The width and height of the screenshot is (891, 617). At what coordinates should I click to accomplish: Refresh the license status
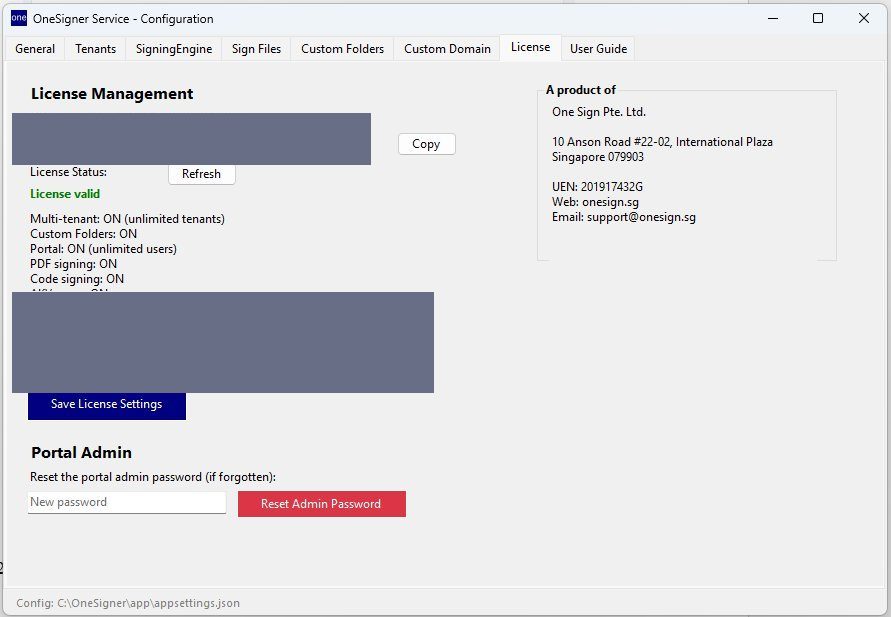202,174
